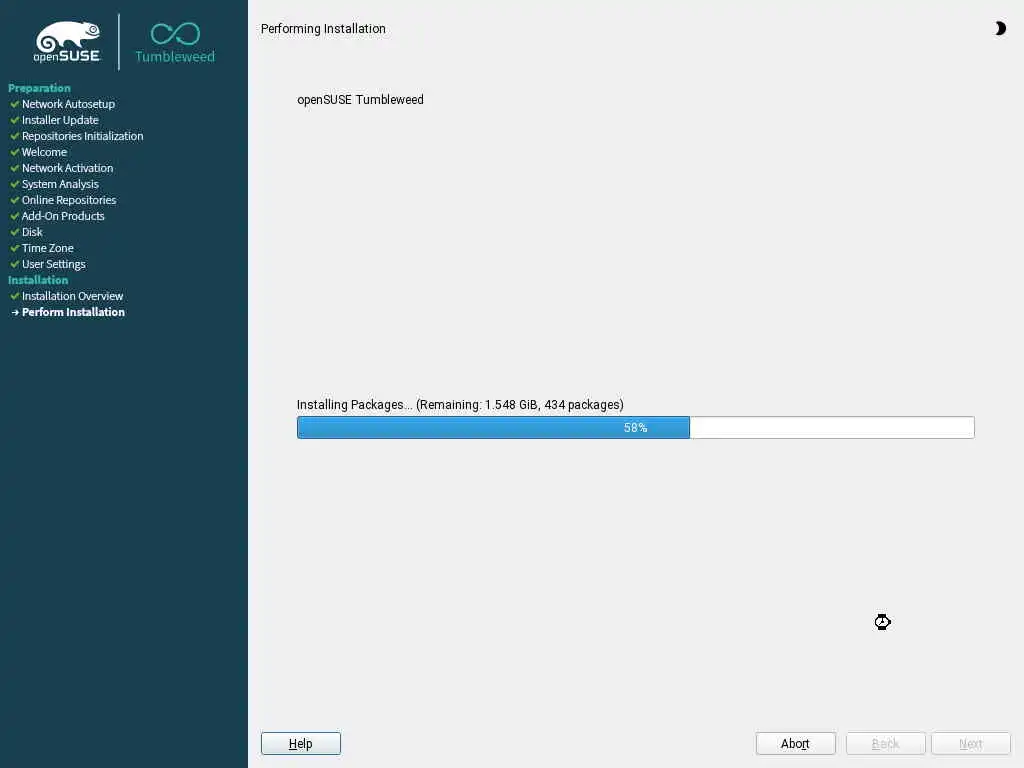This screenshot has width=1024, height=768.
Task: Click the openSUSE chameleon logo
Action: (x=67, y=42)
